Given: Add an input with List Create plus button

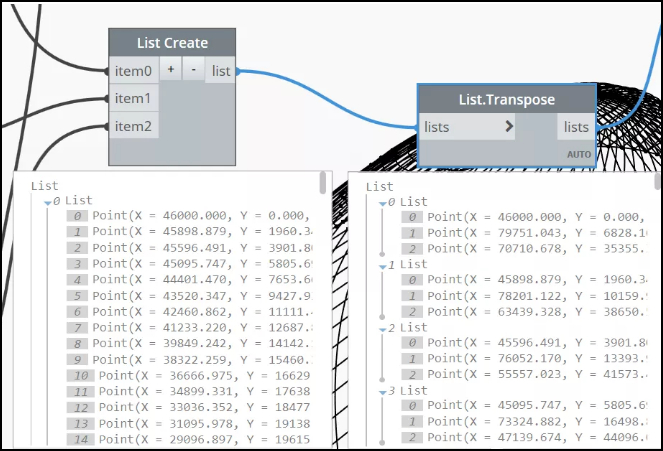Looking at the screenshot, I should [x=171, y=69].
